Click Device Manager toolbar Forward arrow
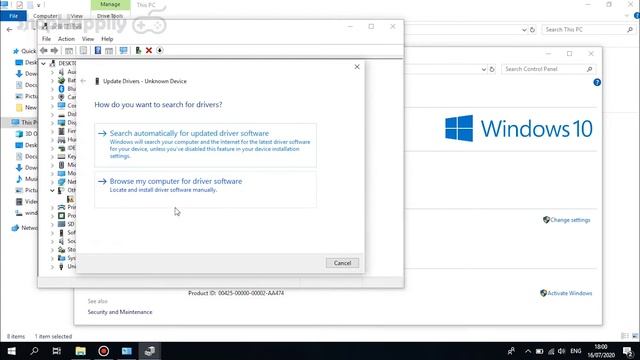640x360 pixels. pos(54,50)
